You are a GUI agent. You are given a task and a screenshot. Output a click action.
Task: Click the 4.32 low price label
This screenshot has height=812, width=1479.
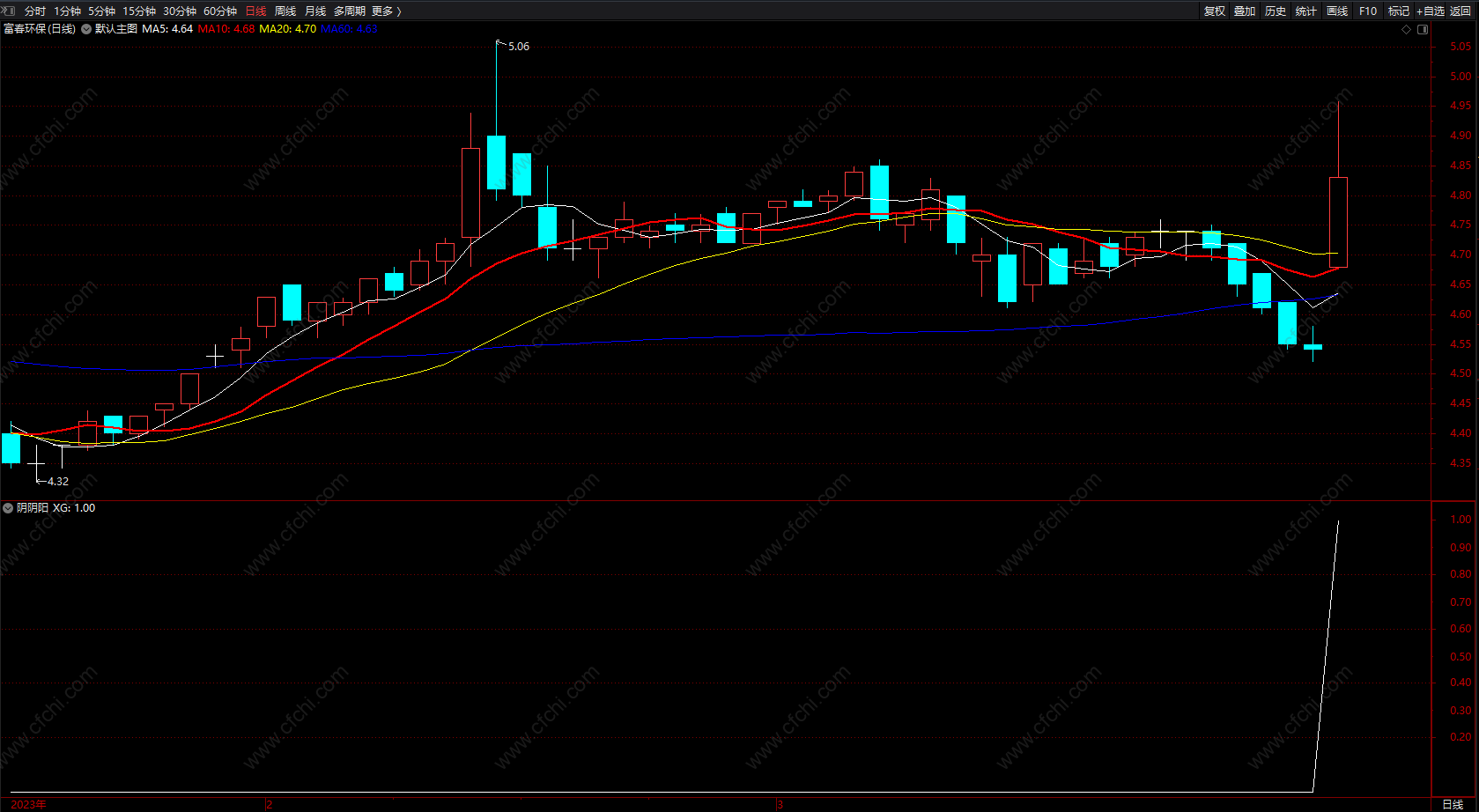pyautogui.click(x=58, y=482)
